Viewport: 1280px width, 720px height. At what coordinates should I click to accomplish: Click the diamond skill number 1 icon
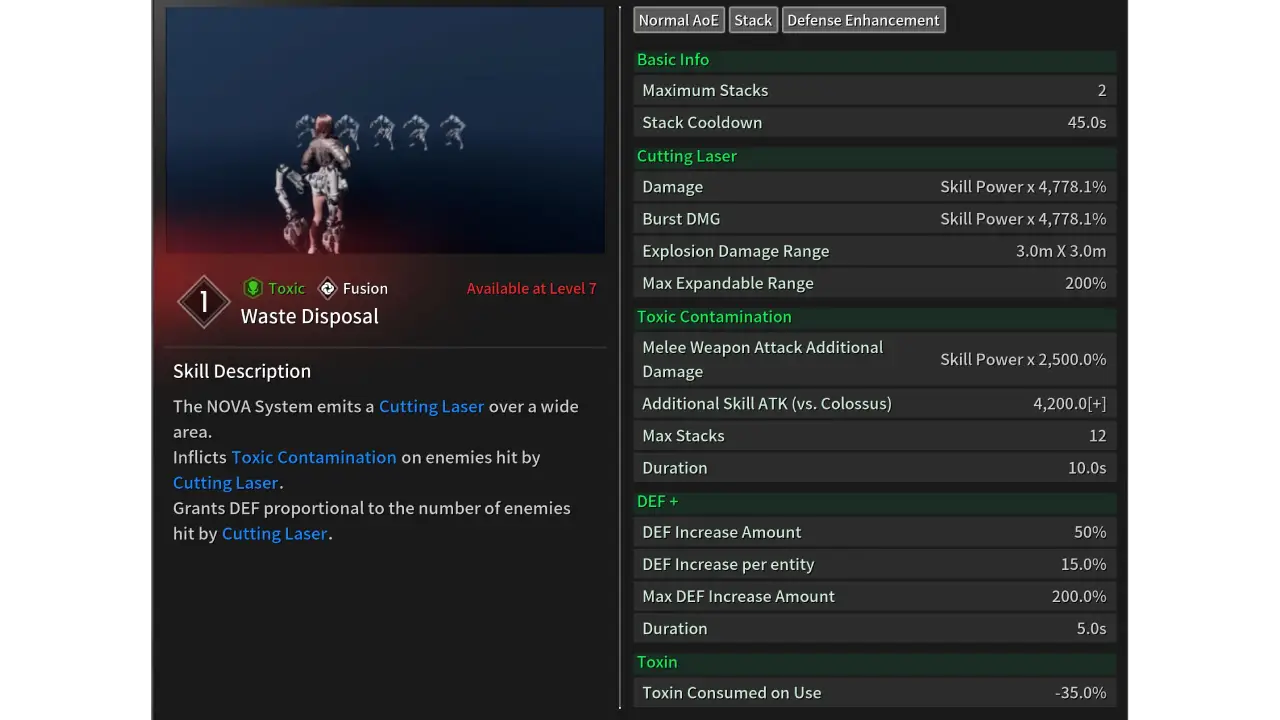[204, 302]
